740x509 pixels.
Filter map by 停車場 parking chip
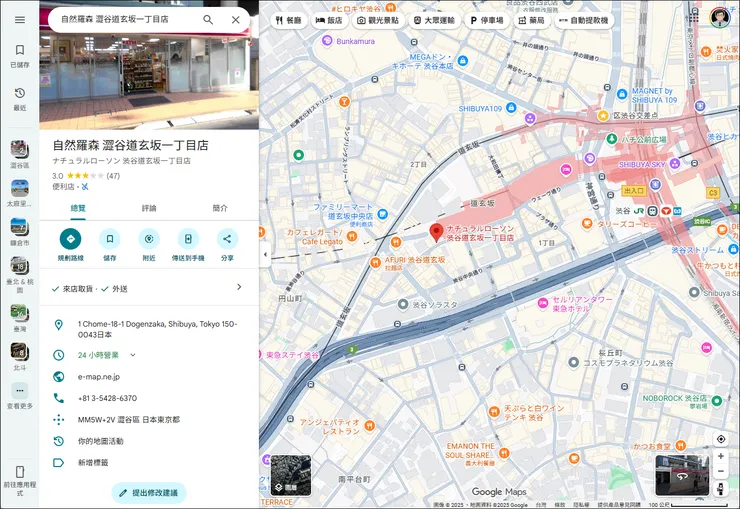click(487, 20)
